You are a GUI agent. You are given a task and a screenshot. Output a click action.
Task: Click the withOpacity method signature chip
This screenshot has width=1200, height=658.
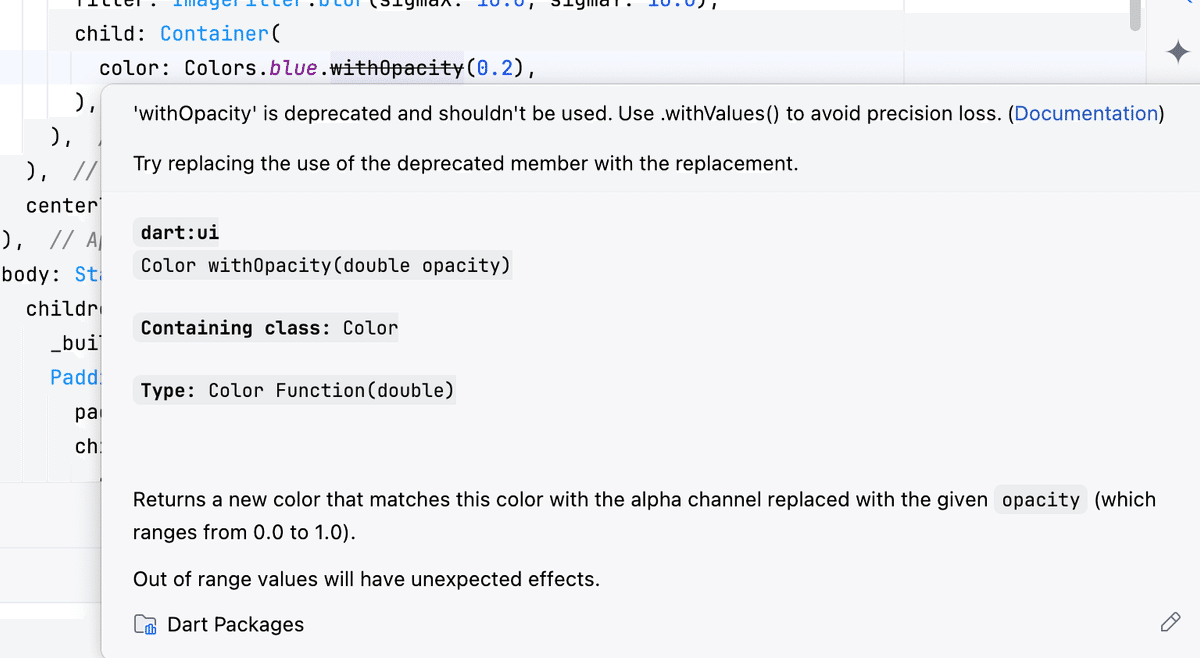click(x=322, y=265)
